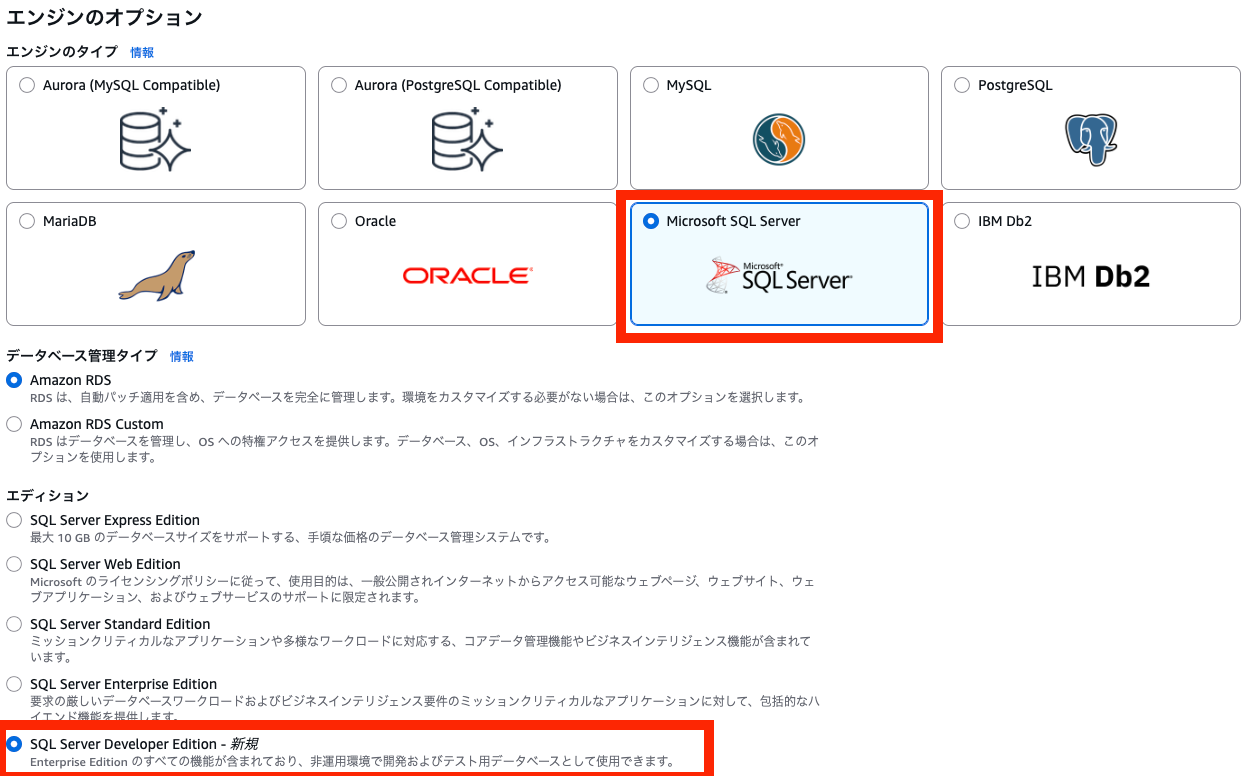1256x776 pixels.
Task: Click the エンジンのオプション heading
Action: [104, 17]
